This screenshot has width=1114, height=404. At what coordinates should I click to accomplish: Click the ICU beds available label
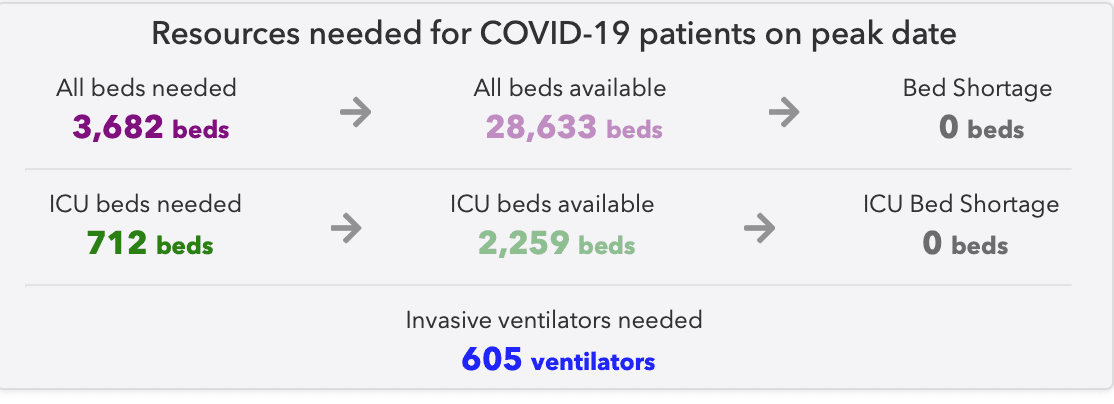click(x=552, y=204)
